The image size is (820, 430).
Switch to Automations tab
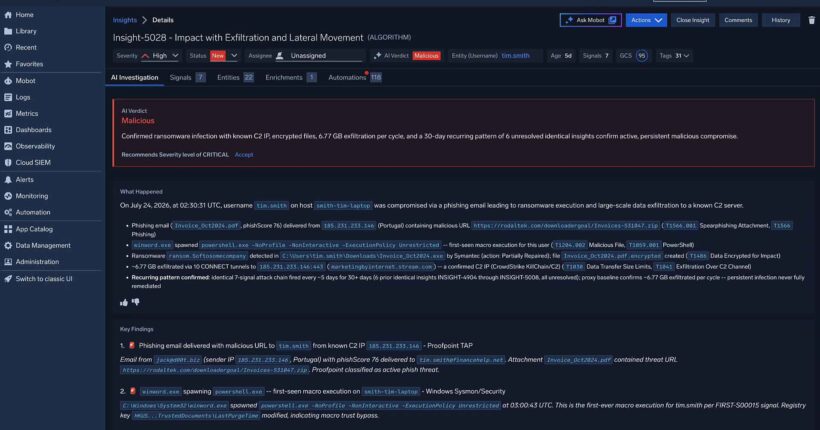click(x=355, y=77)
